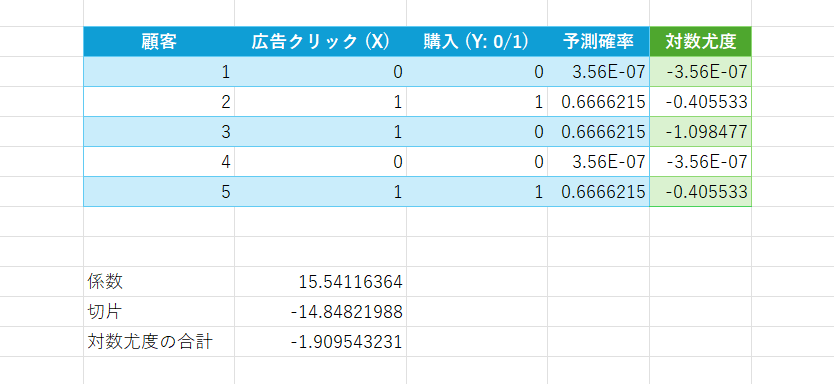The width and height of the screenshot is (834, 384).
Task: Select the 対数尤度の合計 label cell
Action: (x=159, y=341)
